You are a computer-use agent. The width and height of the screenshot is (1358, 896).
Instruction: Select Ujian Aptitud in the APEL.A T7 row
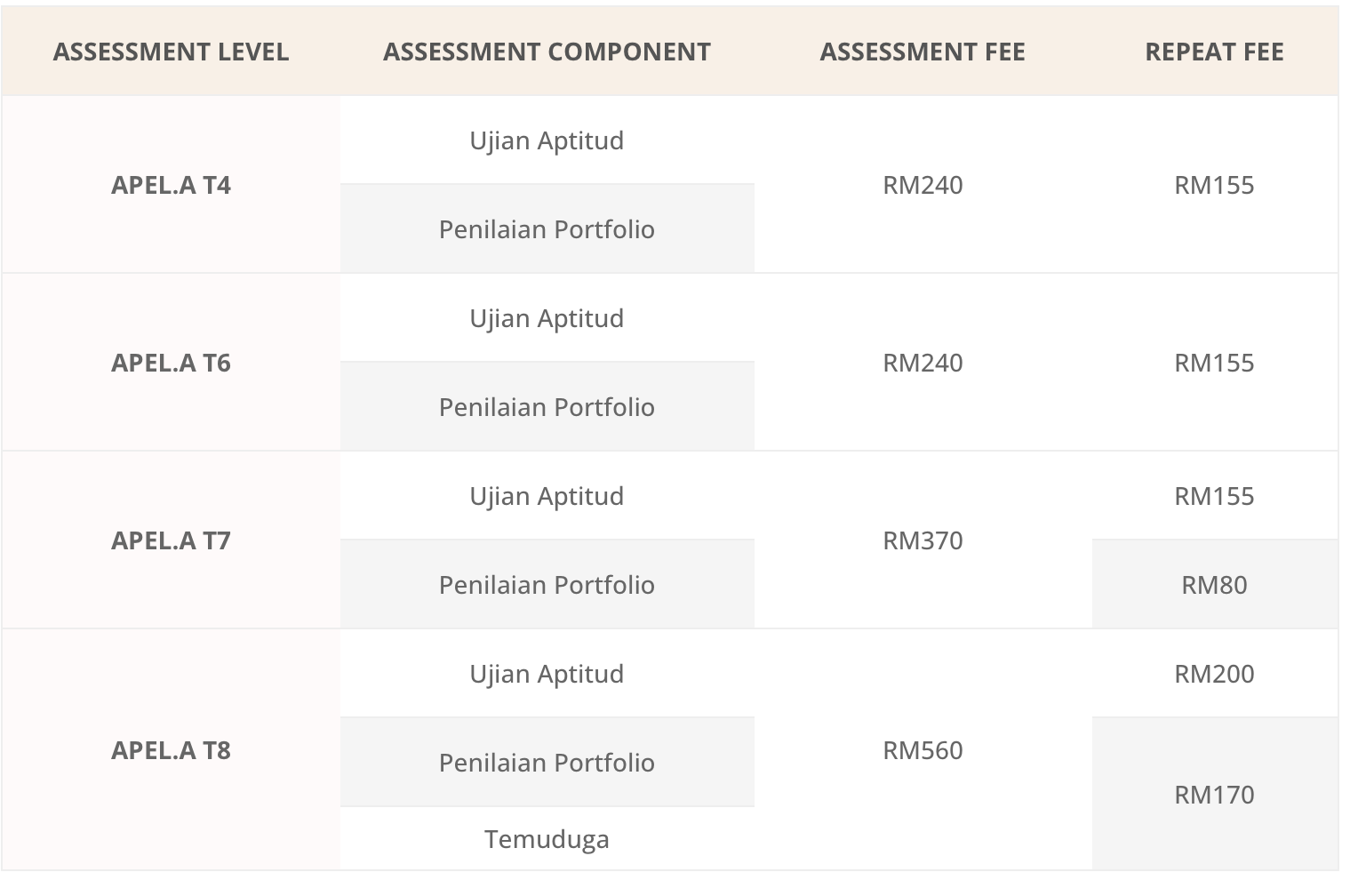[x=547, y=496]
